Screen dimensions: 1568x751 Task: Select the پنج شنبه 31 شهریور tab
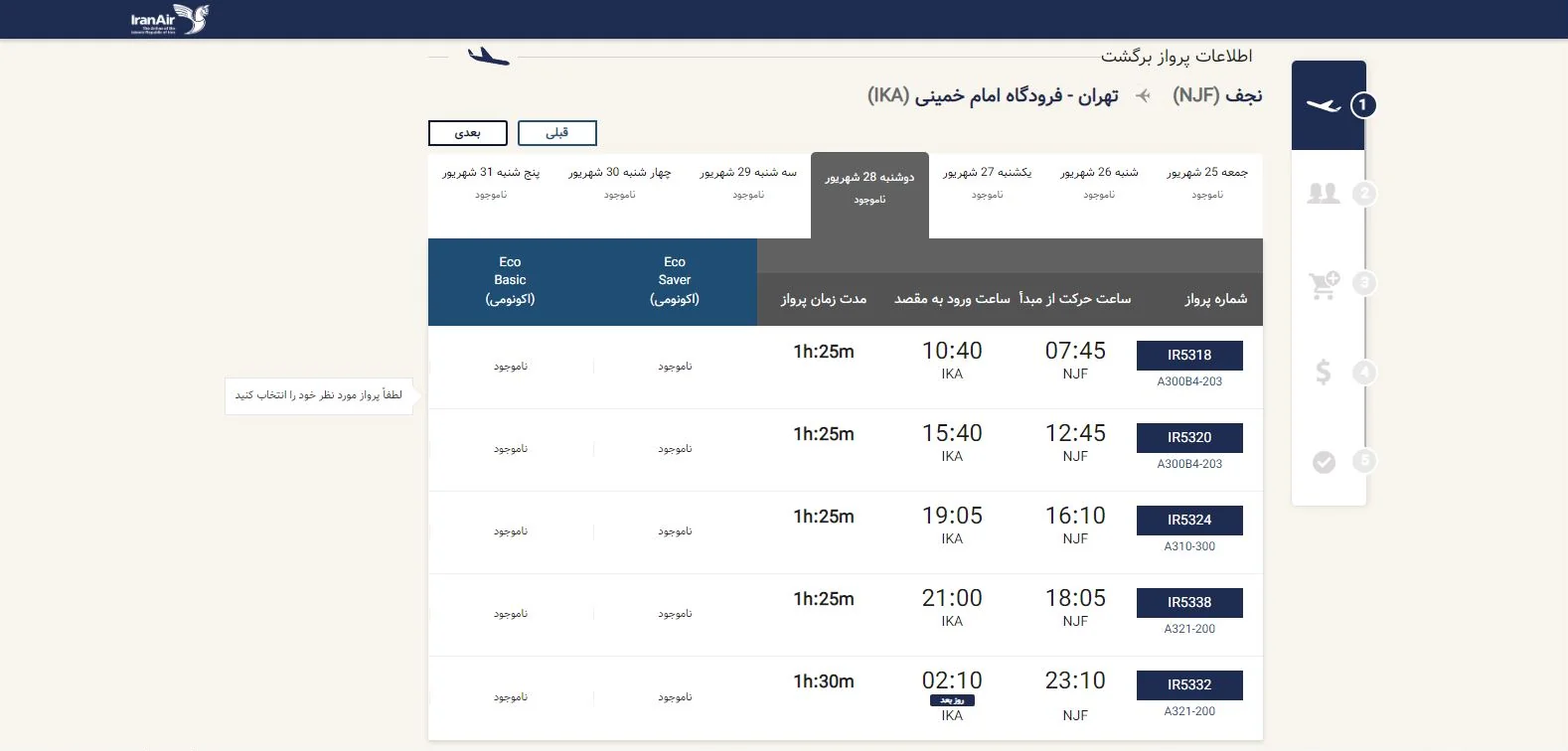coord(491,182)
